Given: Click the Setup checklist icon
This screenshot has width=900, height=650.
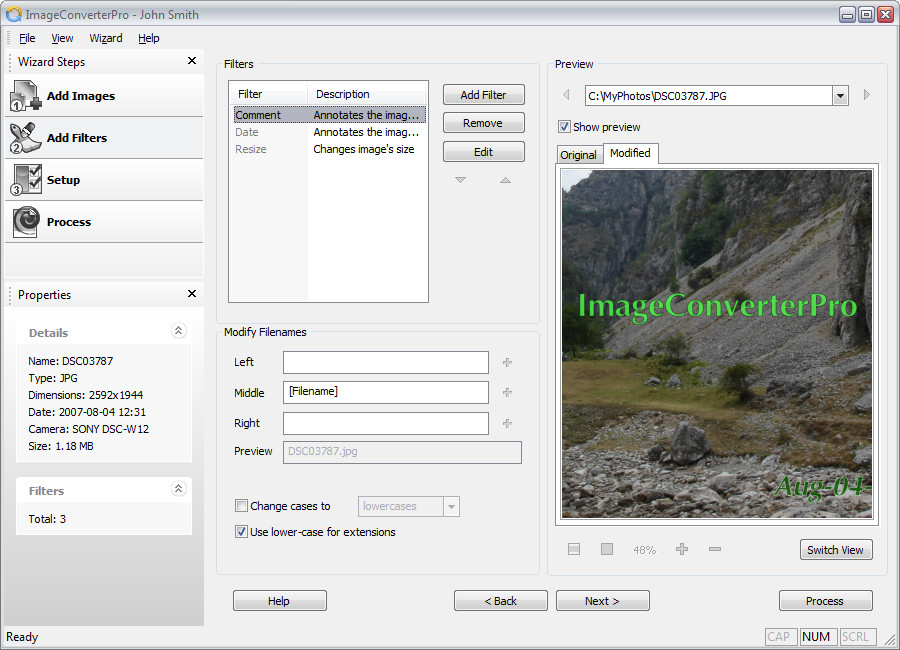Looking at the screenshot, I should (x=26, y=180).
